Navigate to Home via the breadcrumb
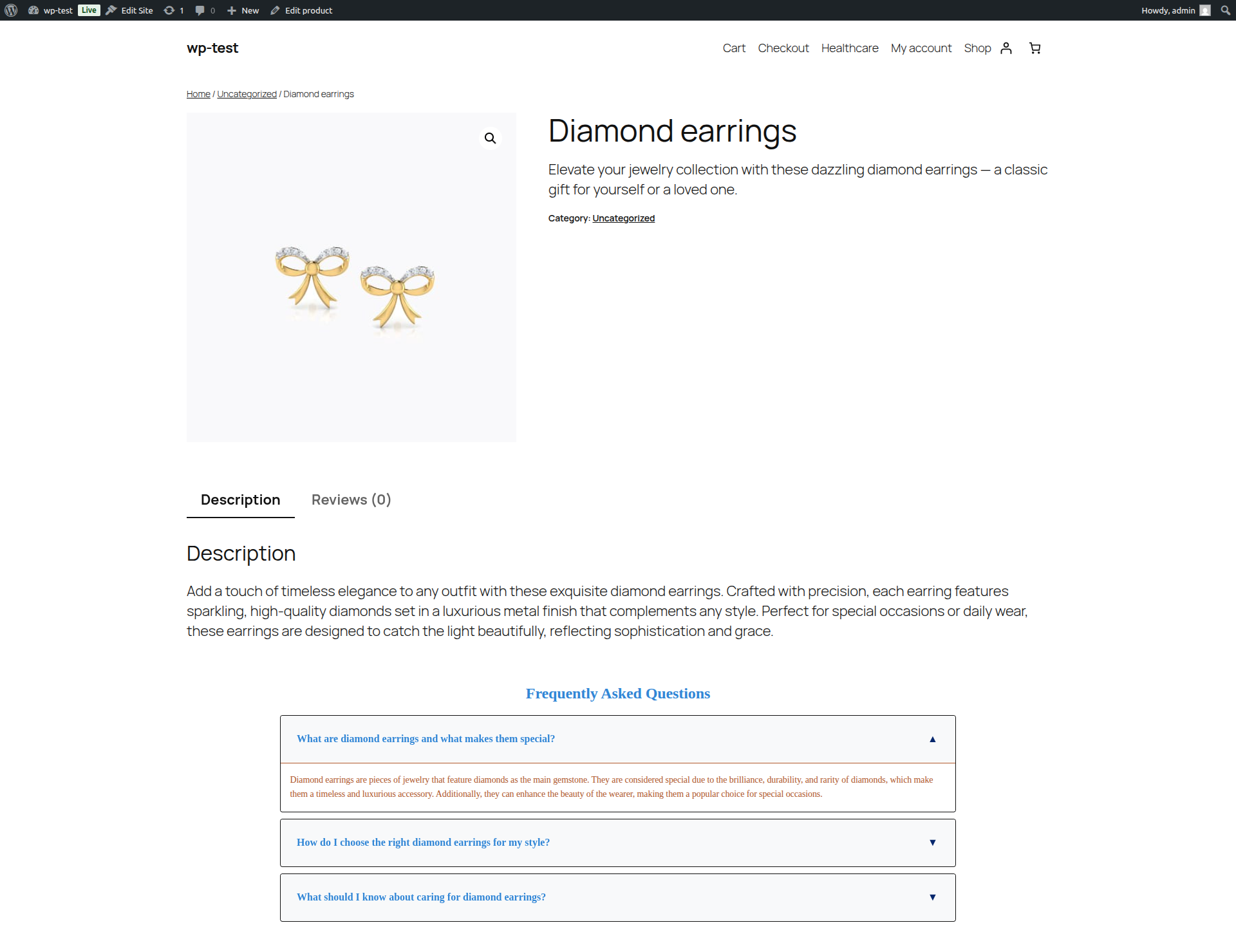 coord(198,93)
